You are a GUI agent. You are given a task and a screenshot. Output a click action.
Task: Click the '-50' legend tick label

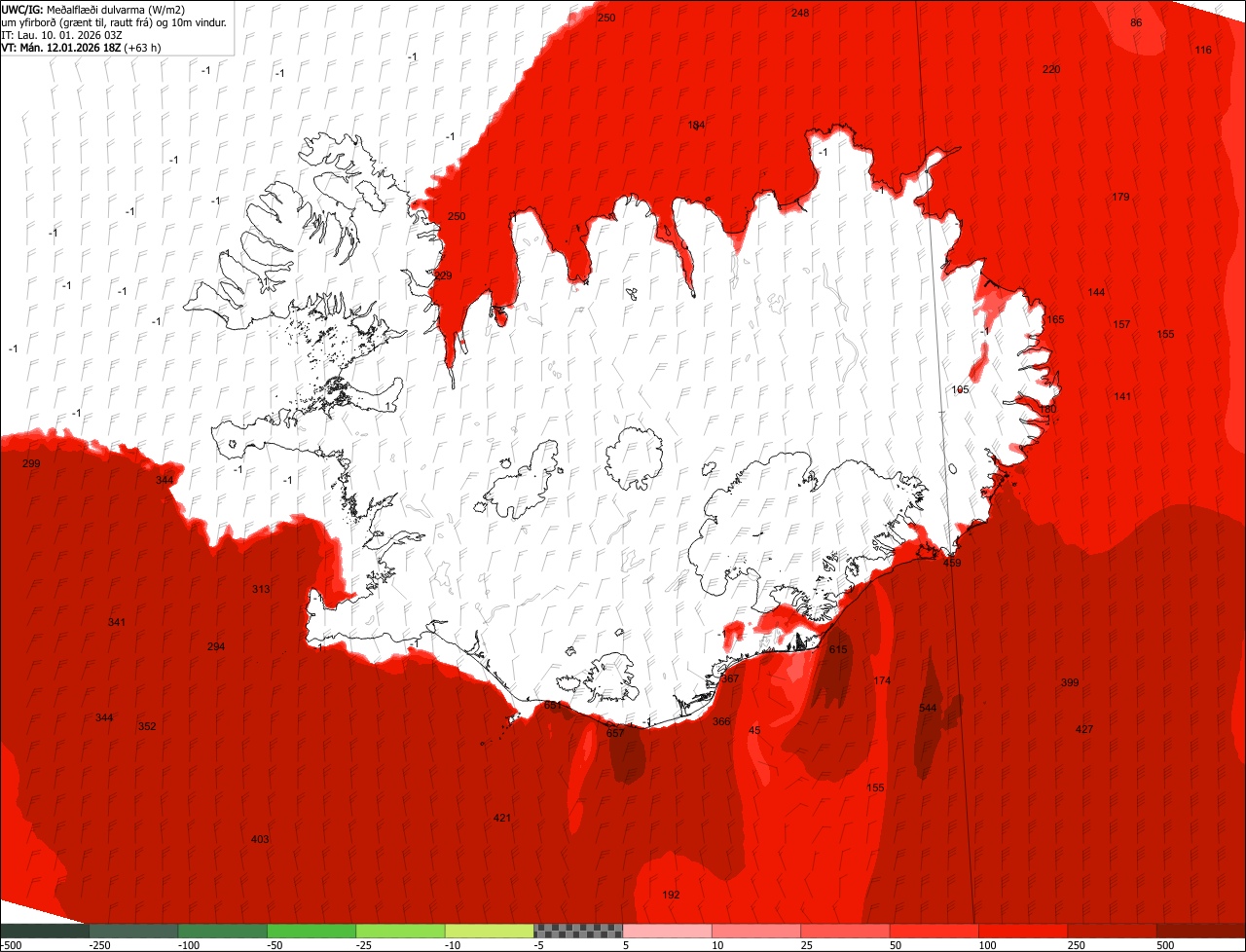(x=275, y=945)
